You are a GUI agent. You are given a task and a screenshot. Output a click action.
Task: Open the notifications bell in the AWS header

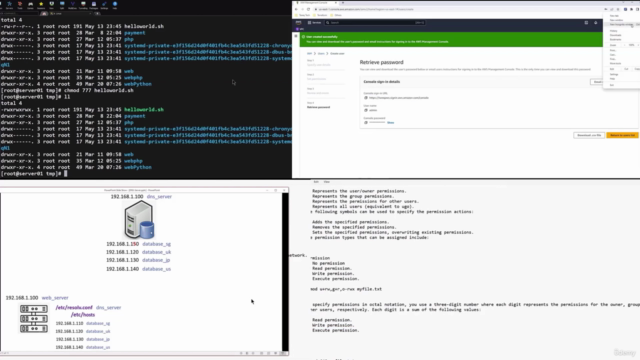click(x=596, y=23)
